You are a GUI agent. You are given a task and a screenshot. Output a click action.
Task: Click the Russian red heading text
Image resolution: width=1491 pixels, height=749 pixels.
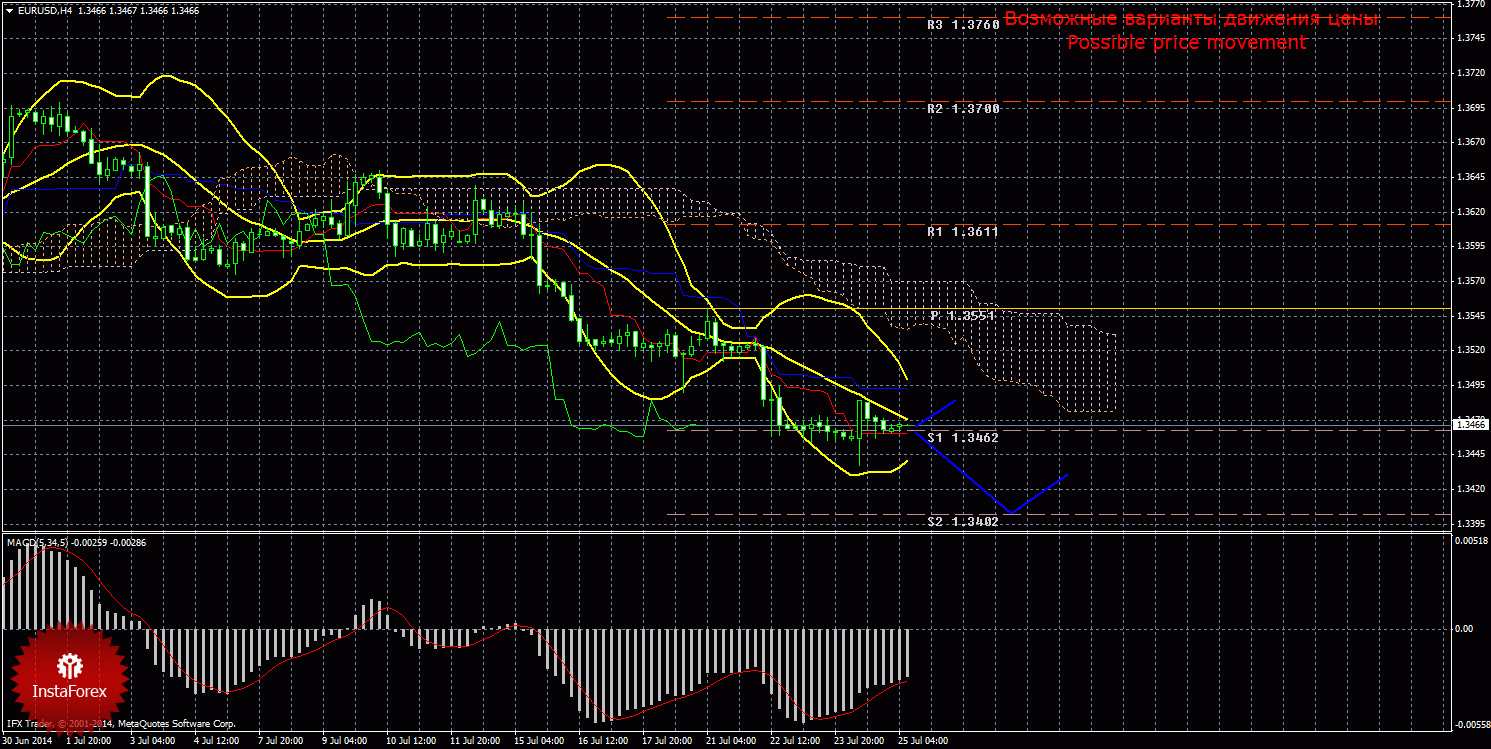click(1191, 19)
